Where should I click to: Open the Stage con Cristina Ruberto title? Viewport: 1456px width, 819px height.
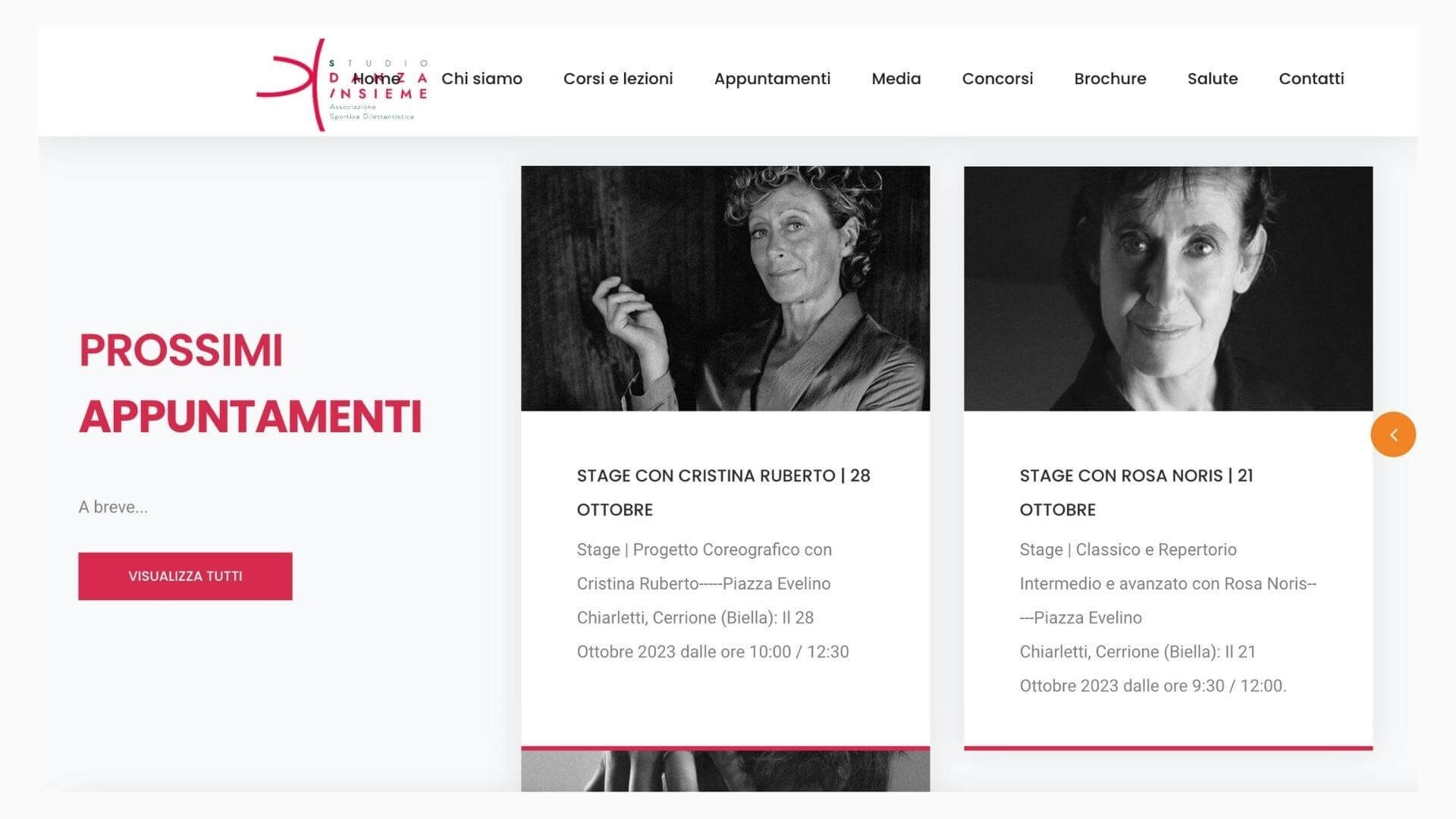click(x=723, y=492)
